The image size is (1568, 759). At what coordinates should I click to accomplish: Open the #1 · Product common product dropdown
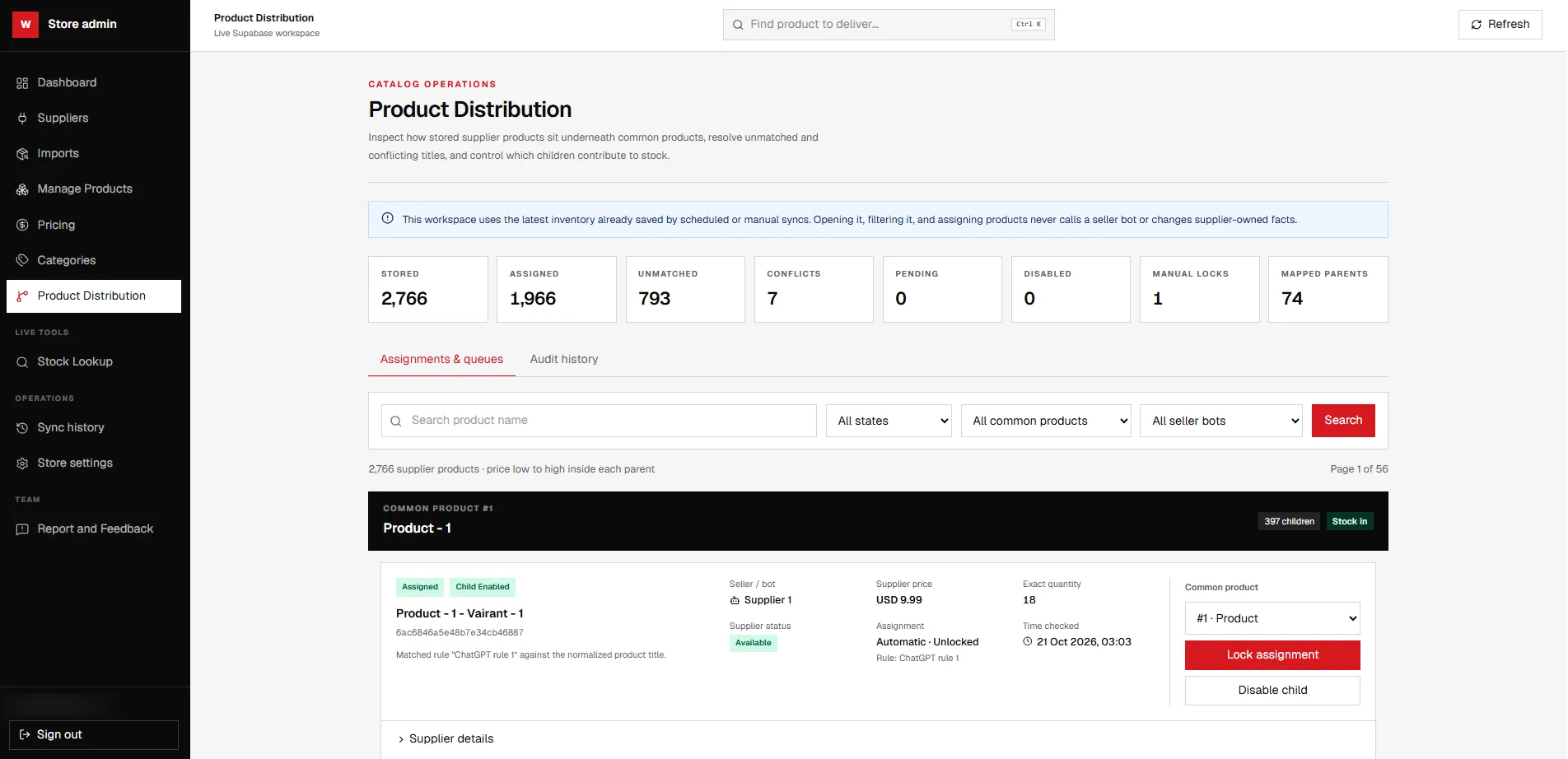coord(1272,618)
